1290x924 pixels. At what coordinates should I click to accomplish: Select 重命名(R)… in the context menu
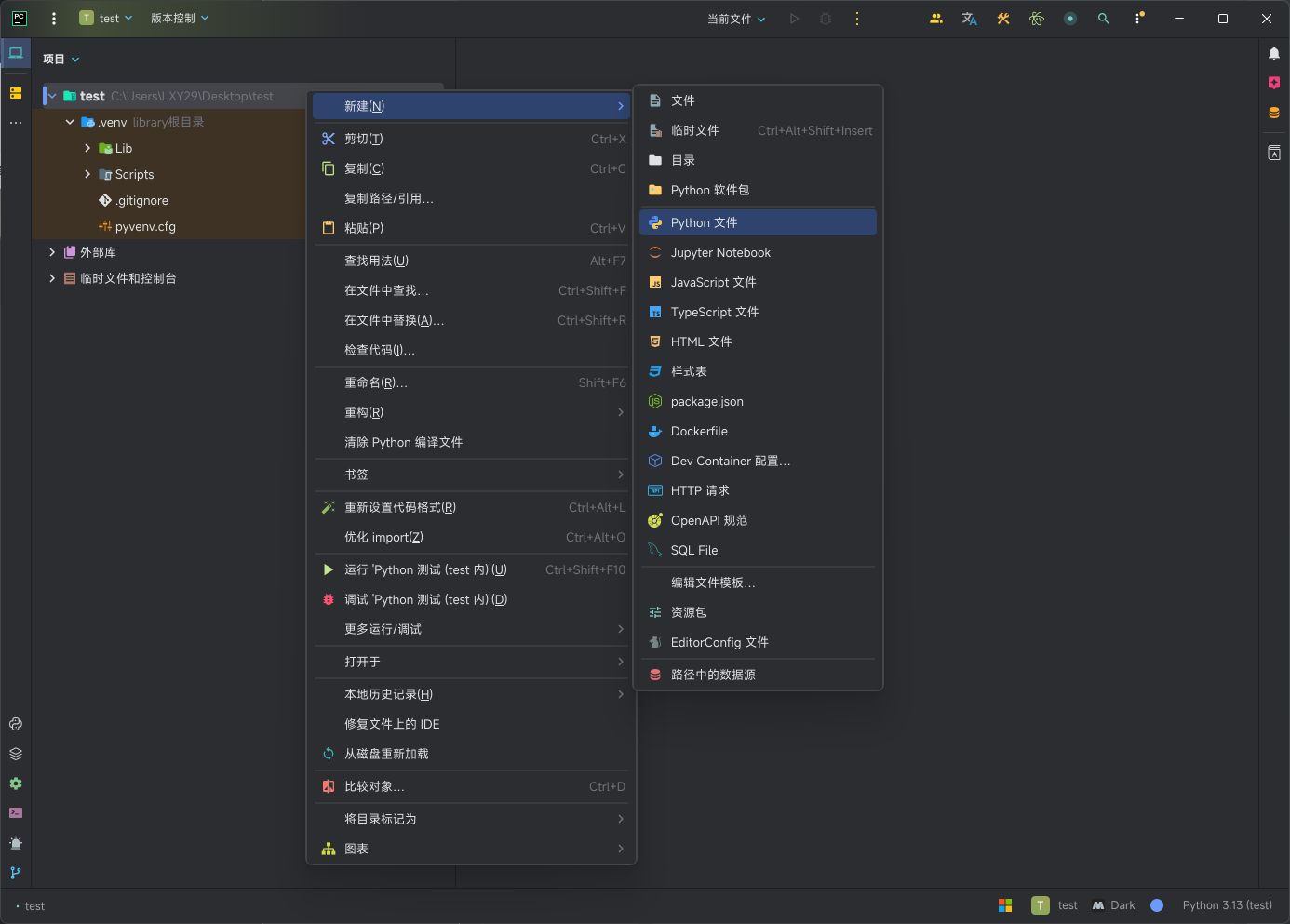(x=376, y=382)
